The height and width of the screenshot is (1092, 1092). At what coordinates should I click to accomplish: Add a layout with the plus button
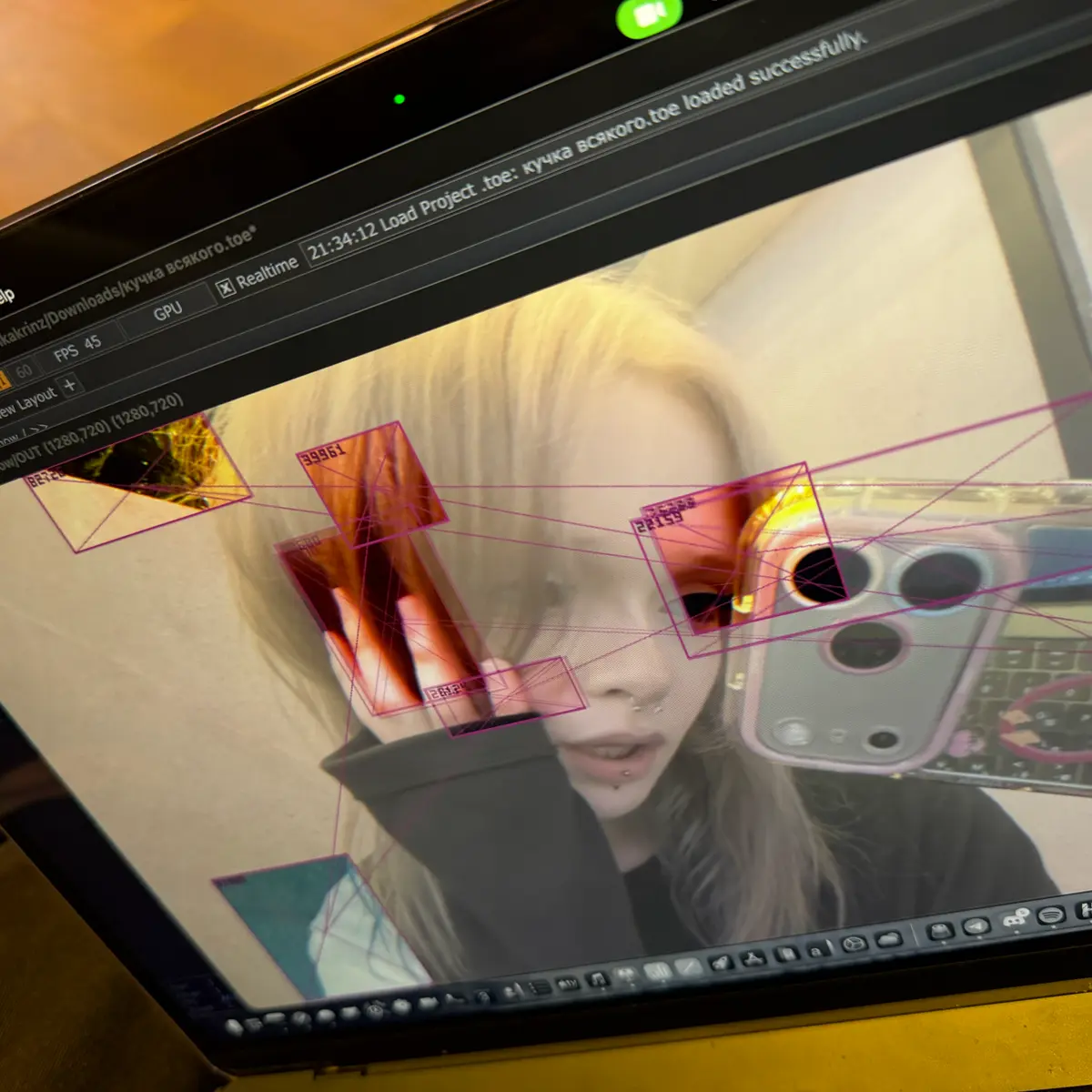69,384
